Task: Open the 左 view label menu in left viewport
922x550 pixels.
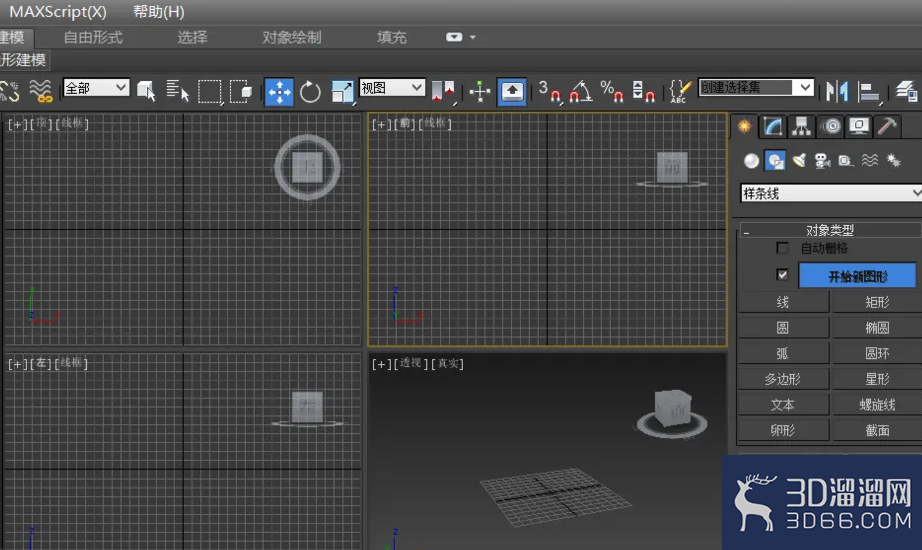Action: [41, 364]
